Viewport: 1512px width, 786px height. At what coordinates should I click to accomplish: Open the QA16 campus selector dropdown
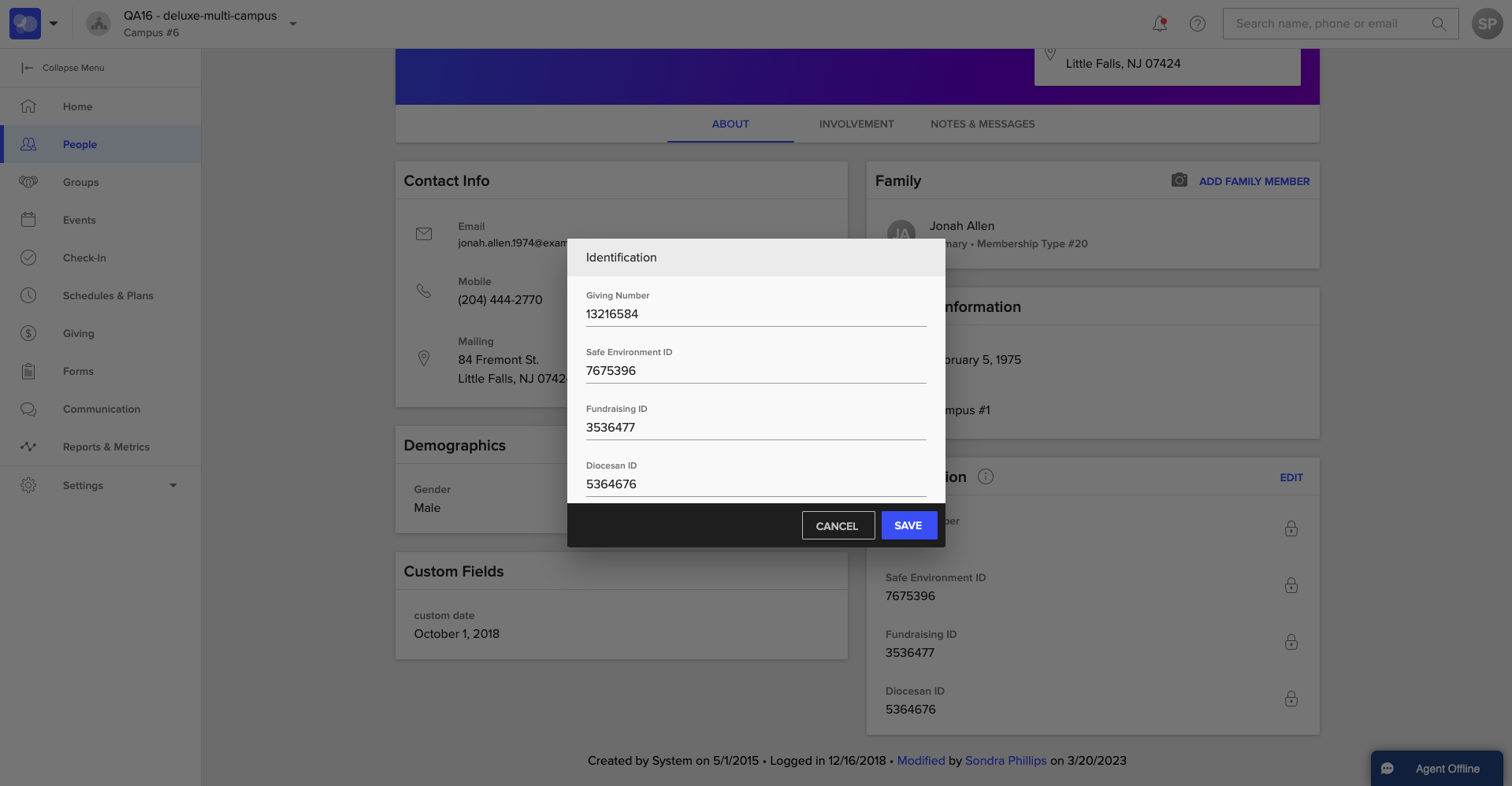tap(292, 24)
